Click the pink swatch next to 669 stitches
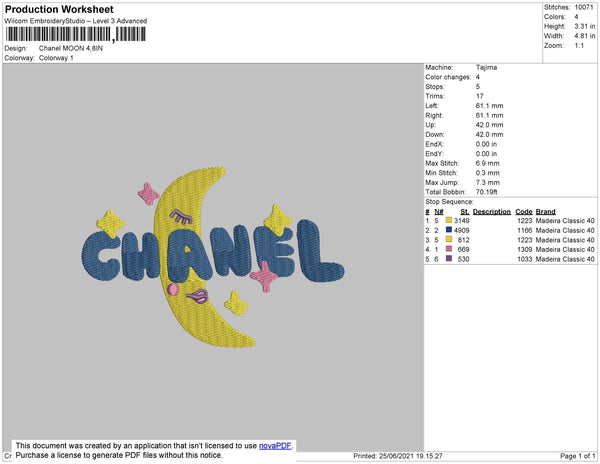Viewport: 600px width, 464px height. click(x=449, y=249)
